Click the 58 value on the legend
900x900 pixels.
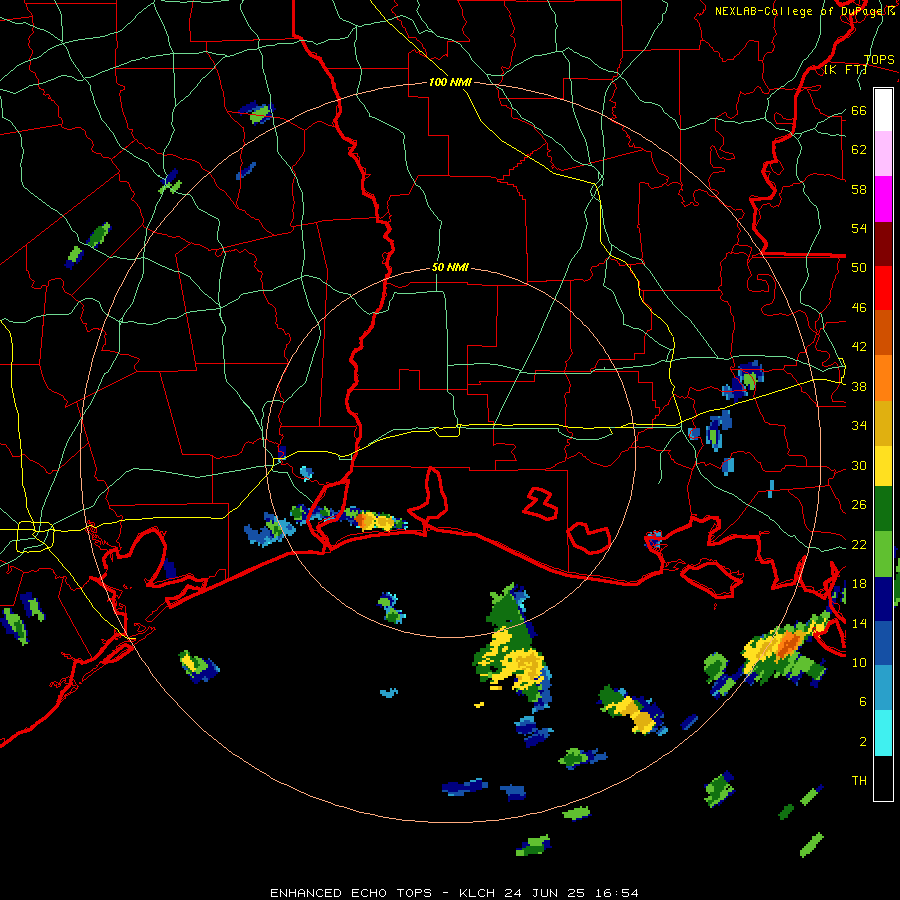859,189
